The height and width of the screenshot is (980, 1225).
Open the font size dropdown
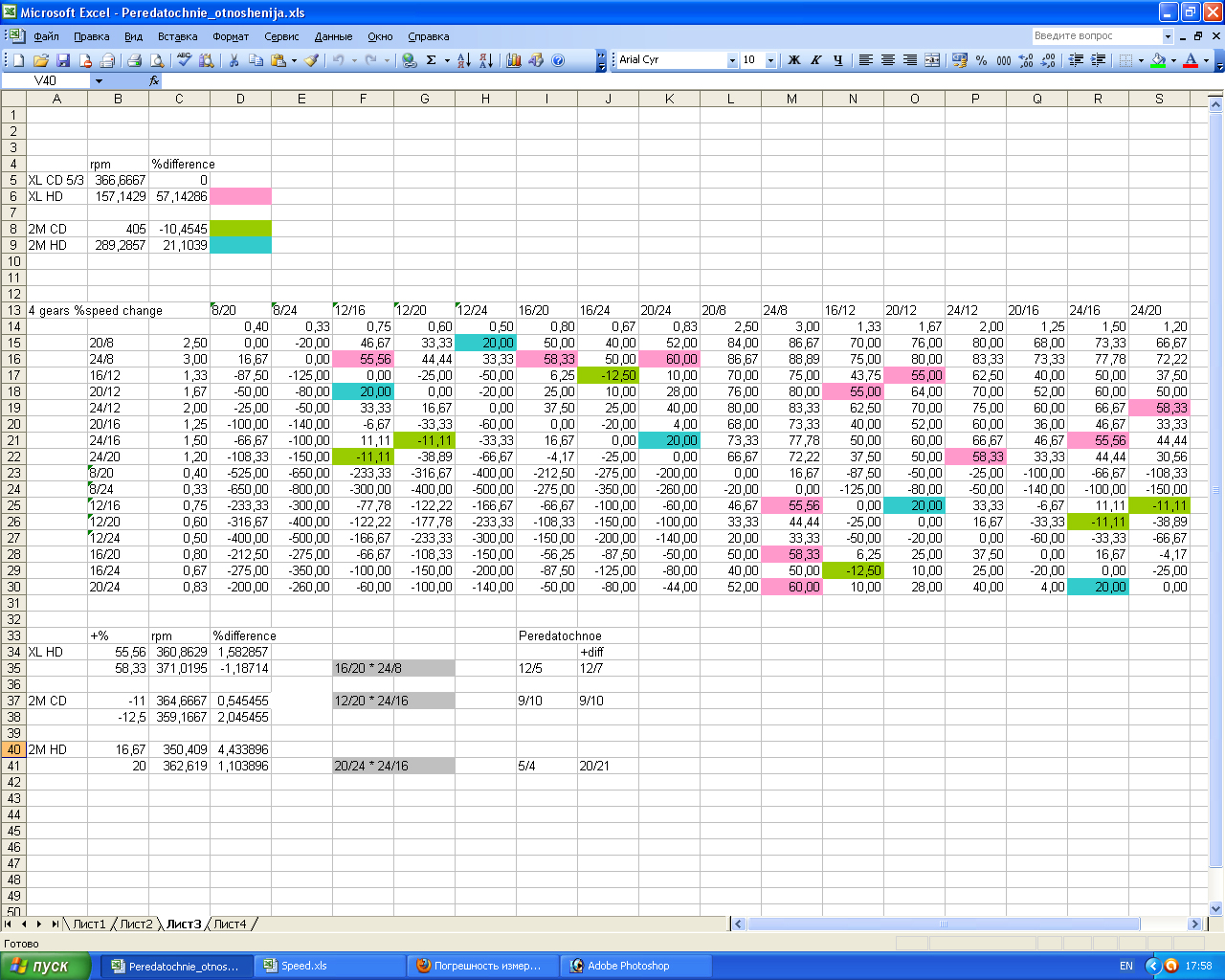pos(770,60)
